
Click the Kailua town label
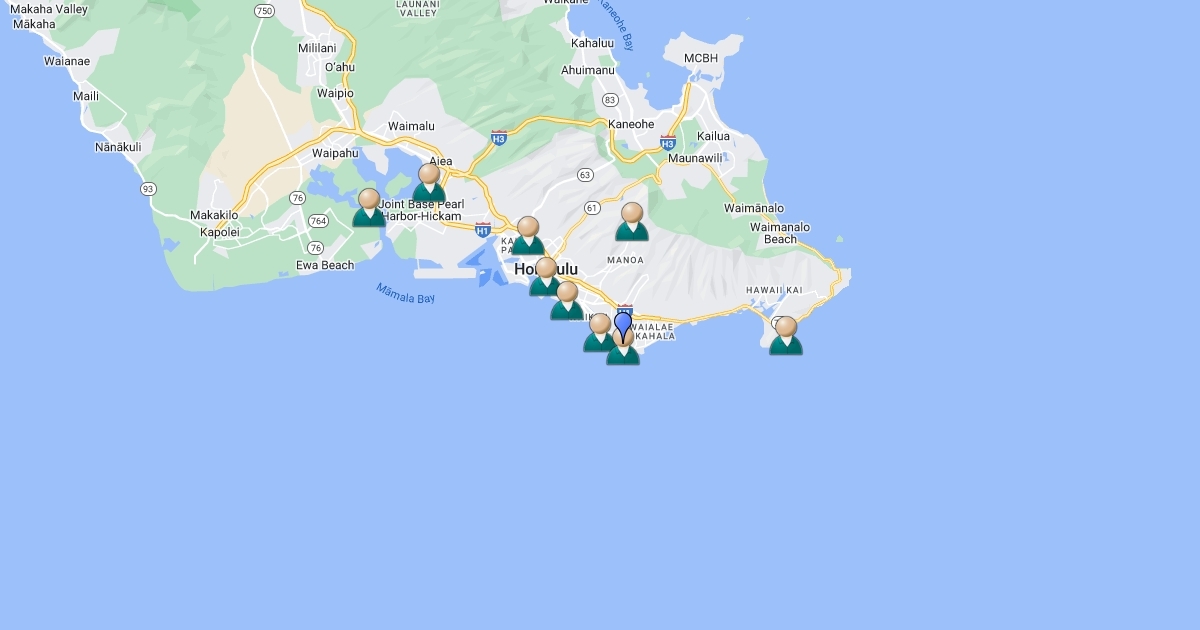[x=713, y=136]
